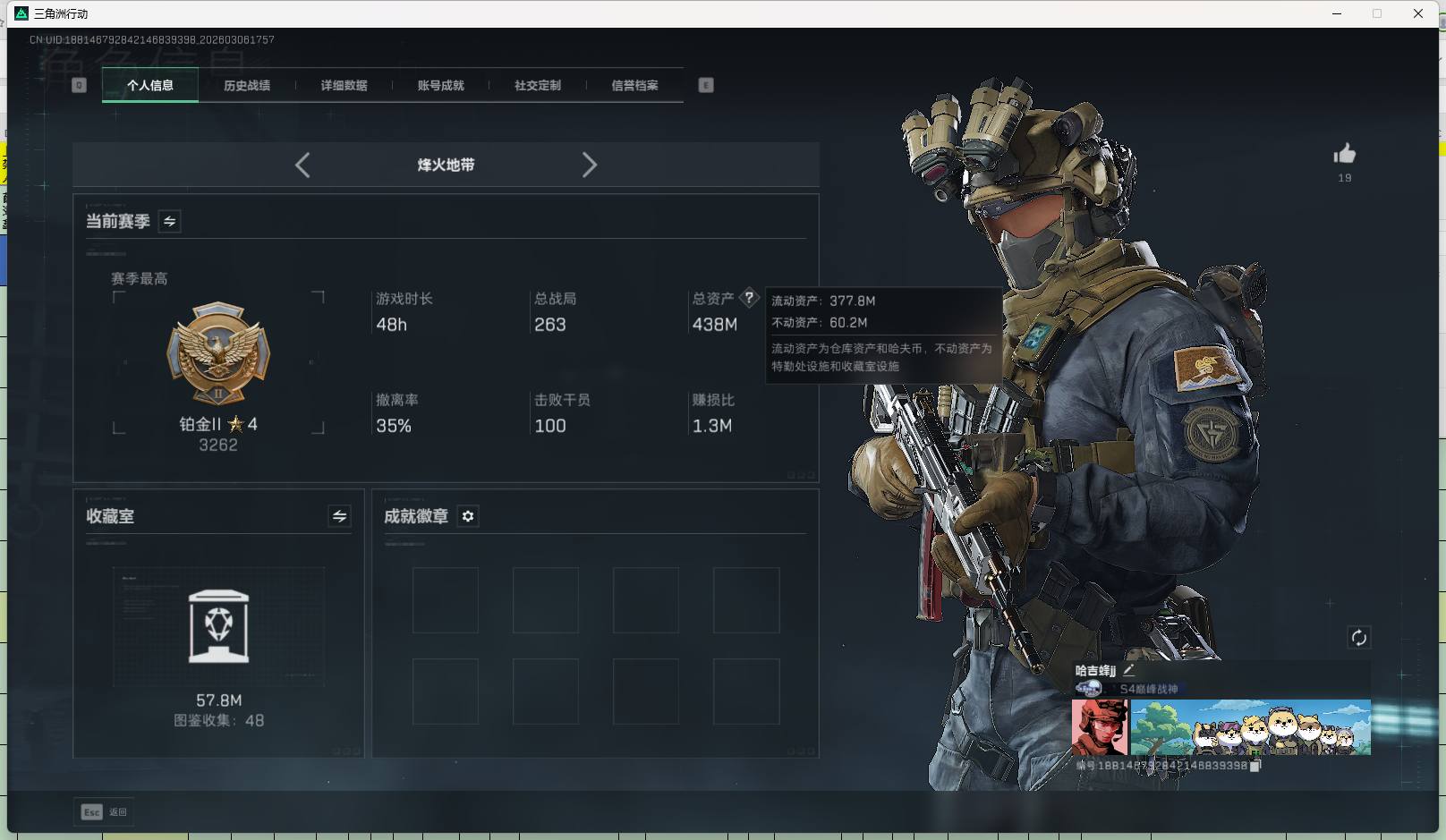
Task: Click the rotate character refresh icon
Action: tap(1358, 638)
